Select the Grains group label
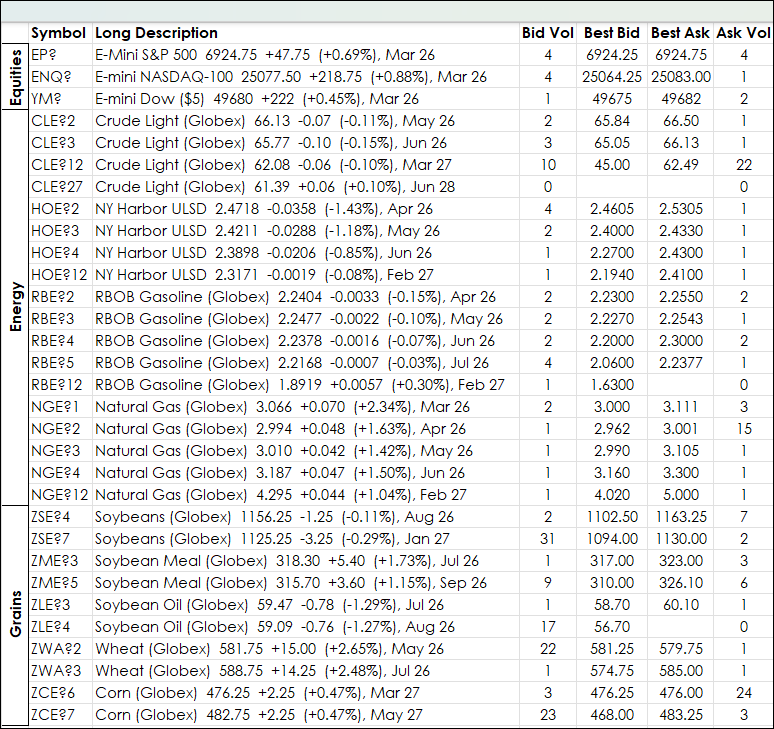774x729 pixels. point(15,616)
